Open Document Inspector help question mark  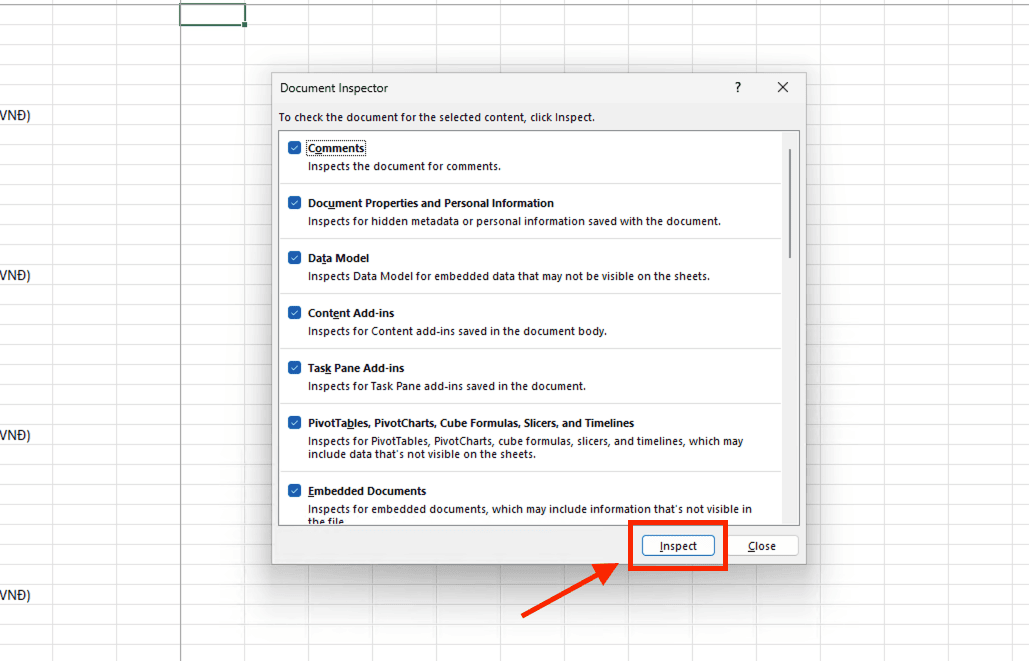click(738, 88)
